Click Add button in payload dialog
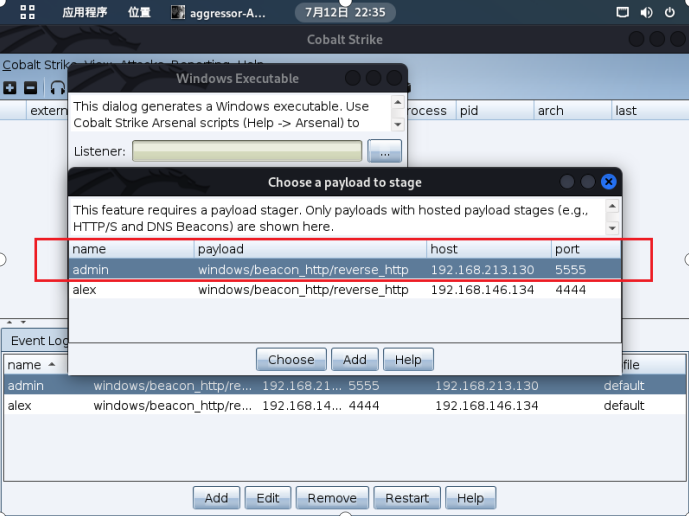Viewport: 689px width, 516px height. [x=355, y=360]
